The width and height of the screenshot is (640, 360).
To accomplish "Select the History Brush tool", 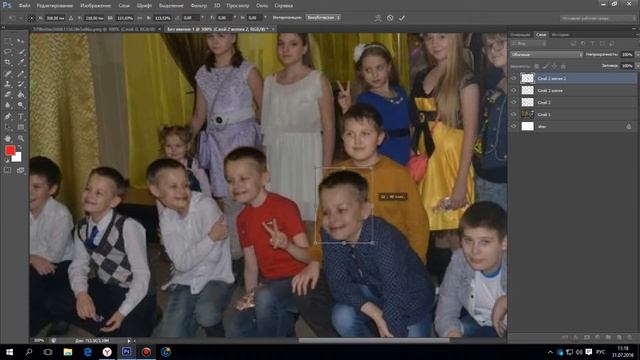I will point(20,84).
